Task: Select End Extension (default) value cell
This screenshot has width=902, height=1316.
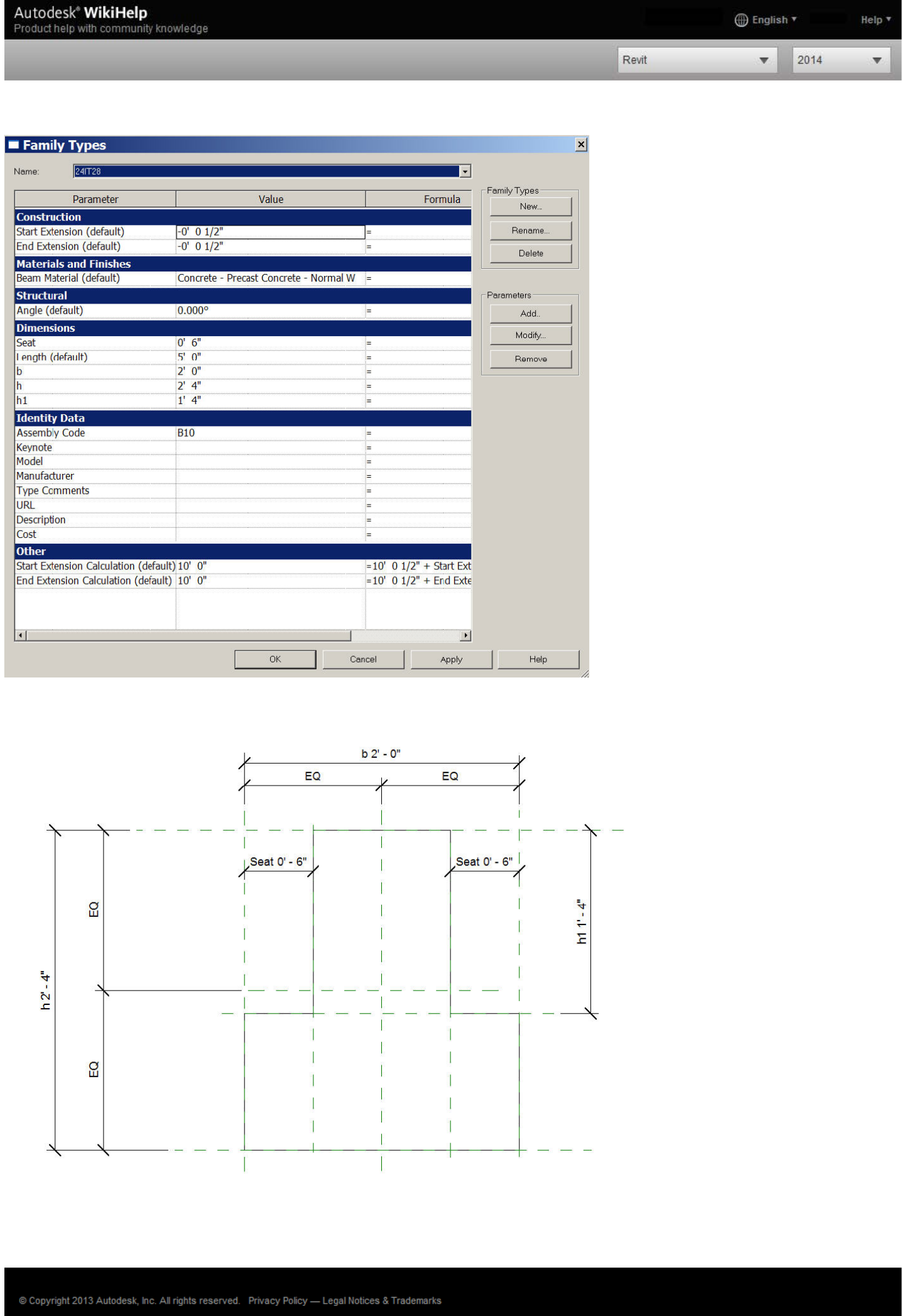Action: tap(271, 246)
